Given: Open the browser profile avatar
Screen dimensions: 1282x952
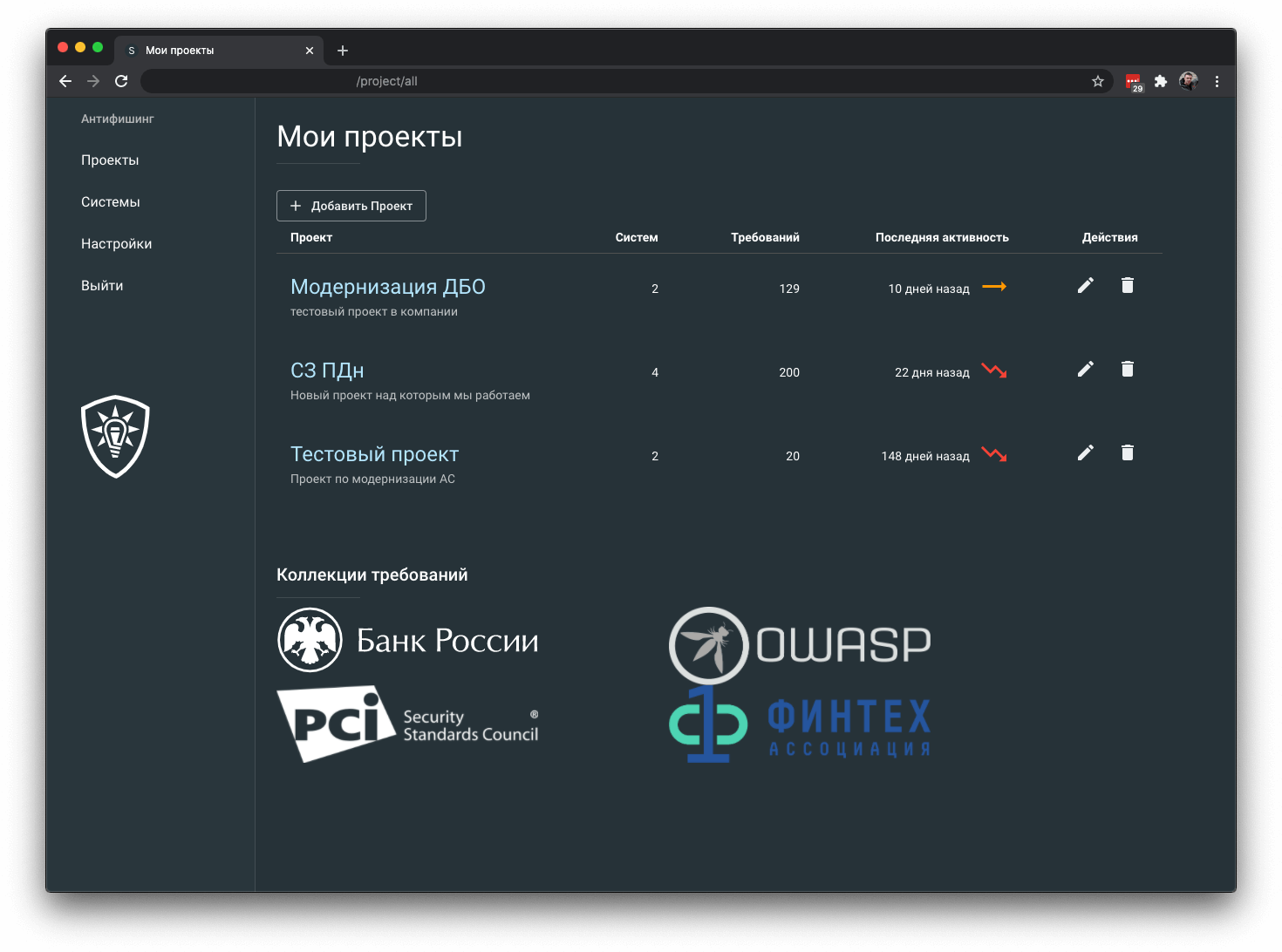Looking at the screenshot, I should [x=1189, y=81].
